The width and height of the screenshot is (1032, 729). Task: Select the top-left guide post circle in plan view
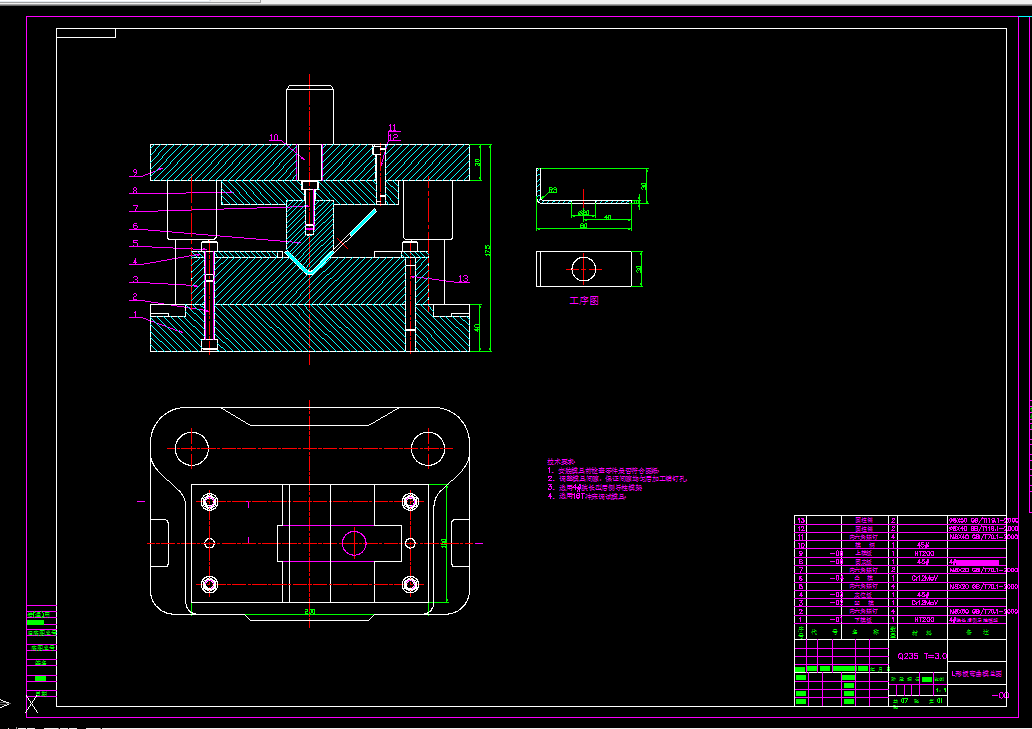tap(192, 449)
